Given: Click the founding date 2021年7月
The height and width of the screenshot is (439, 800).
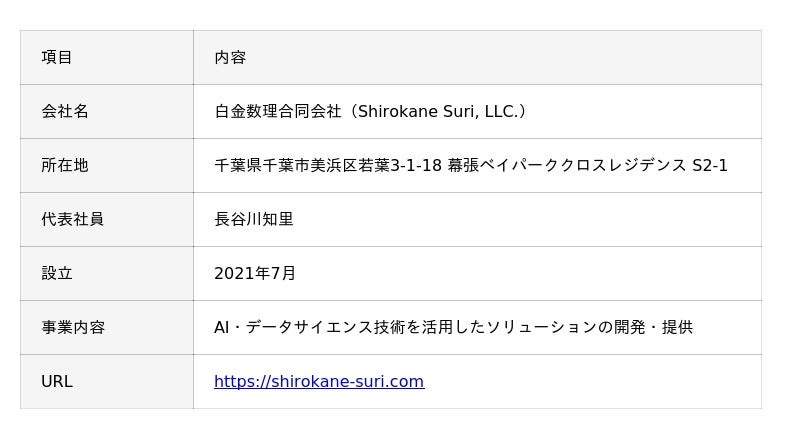Looking at the screenshot, I should click(x=255, y=273).
